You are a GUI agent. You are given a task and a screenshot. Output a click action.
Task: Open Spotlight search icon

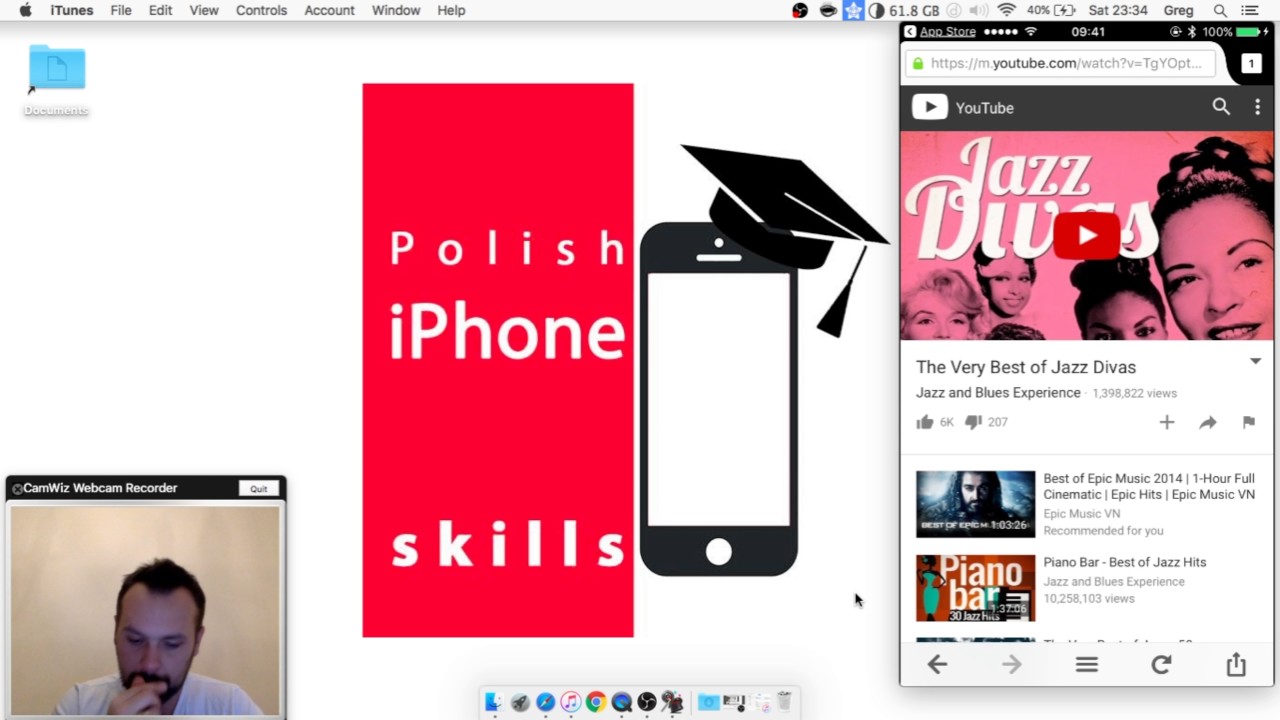point(1220,10)
